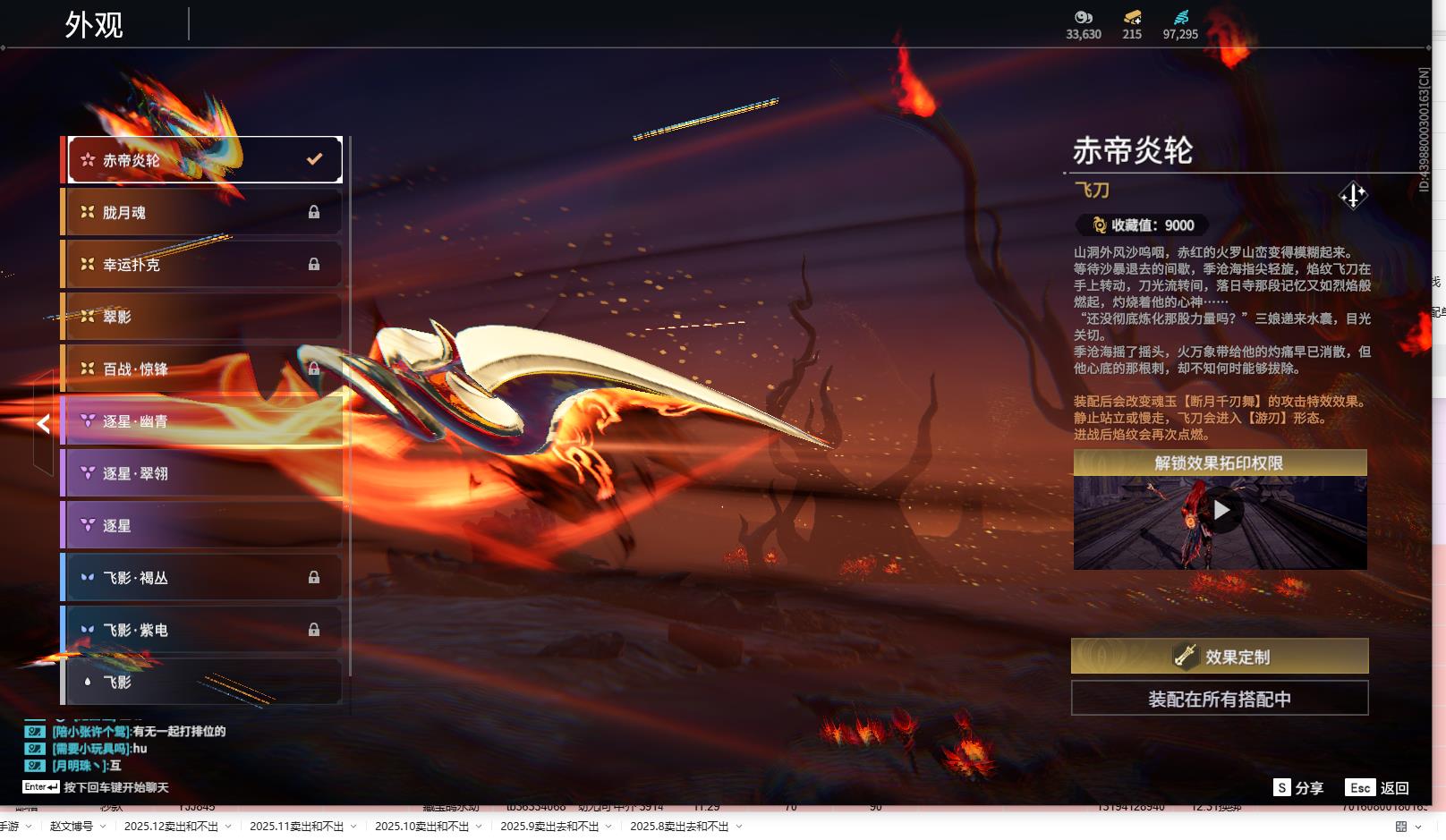This screenshot has height=840, width=1446.
Task: Click the skin list vertical scrollbar
Action: pyautogui.click(x=350, y=403)
